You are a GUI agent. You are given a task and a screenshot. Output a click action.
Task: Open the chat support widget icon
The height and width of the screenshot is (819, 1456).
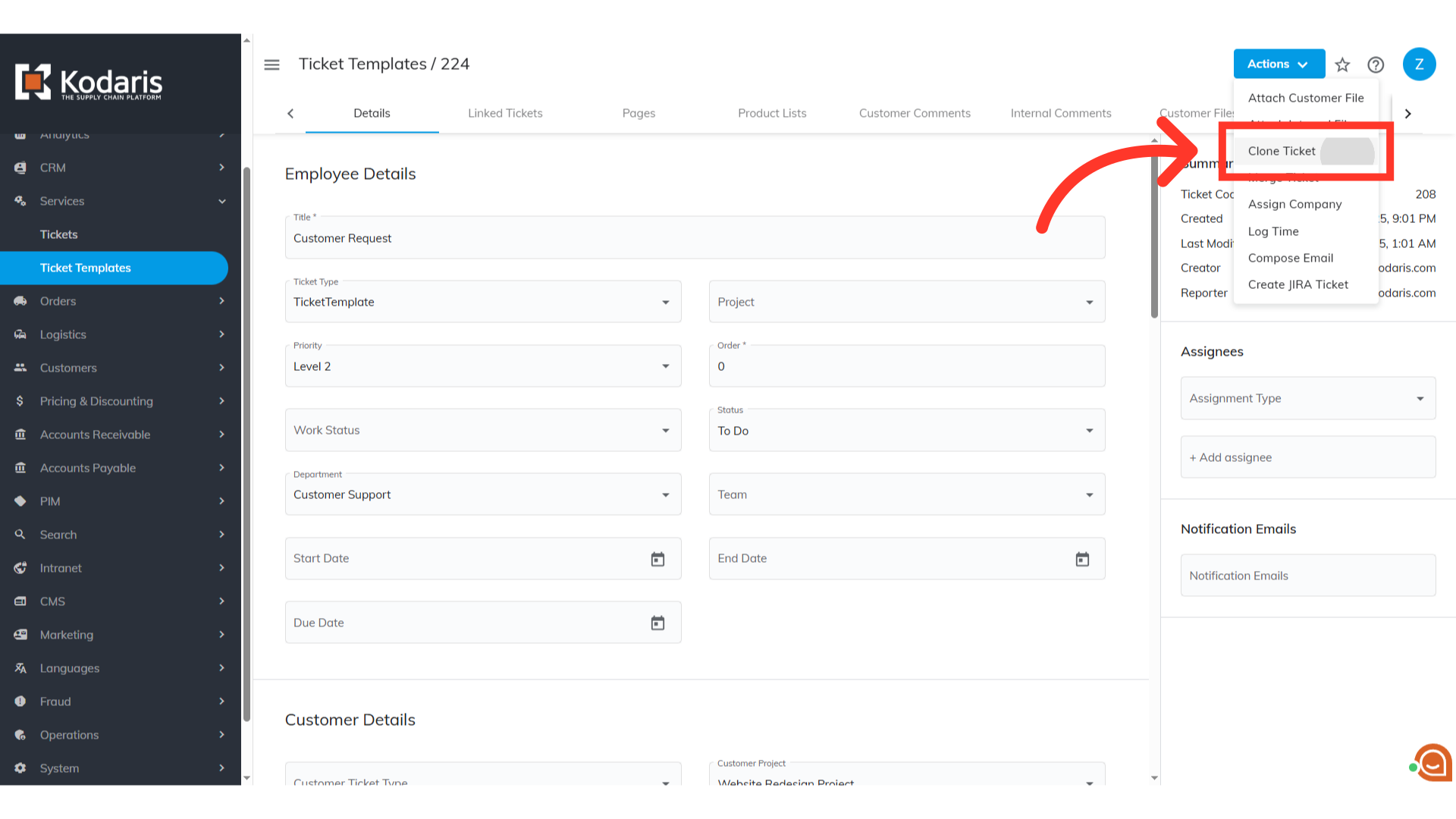[x=1432, y=763]
